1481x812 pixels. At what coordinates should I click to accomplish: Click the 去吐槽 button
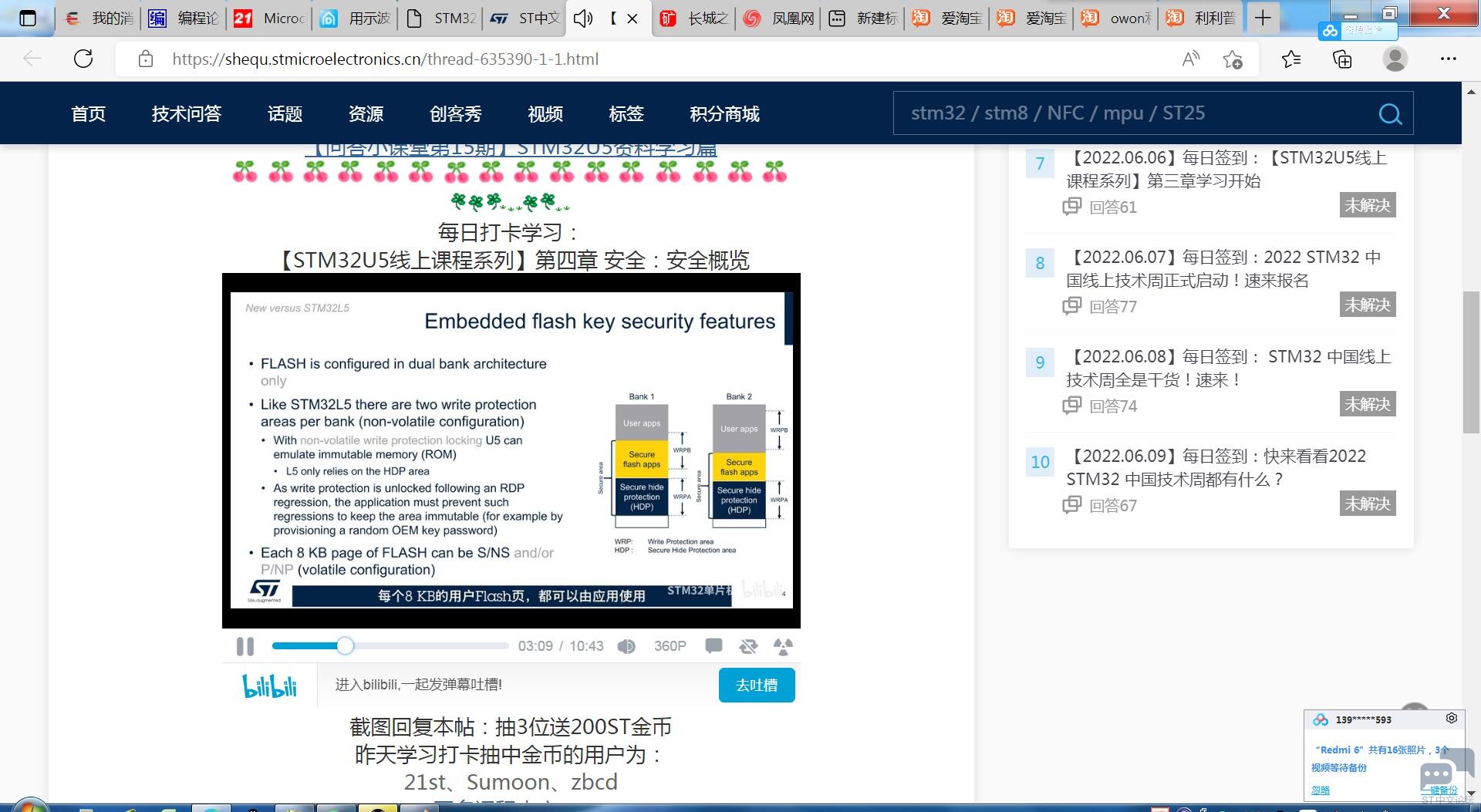[757, 685]
